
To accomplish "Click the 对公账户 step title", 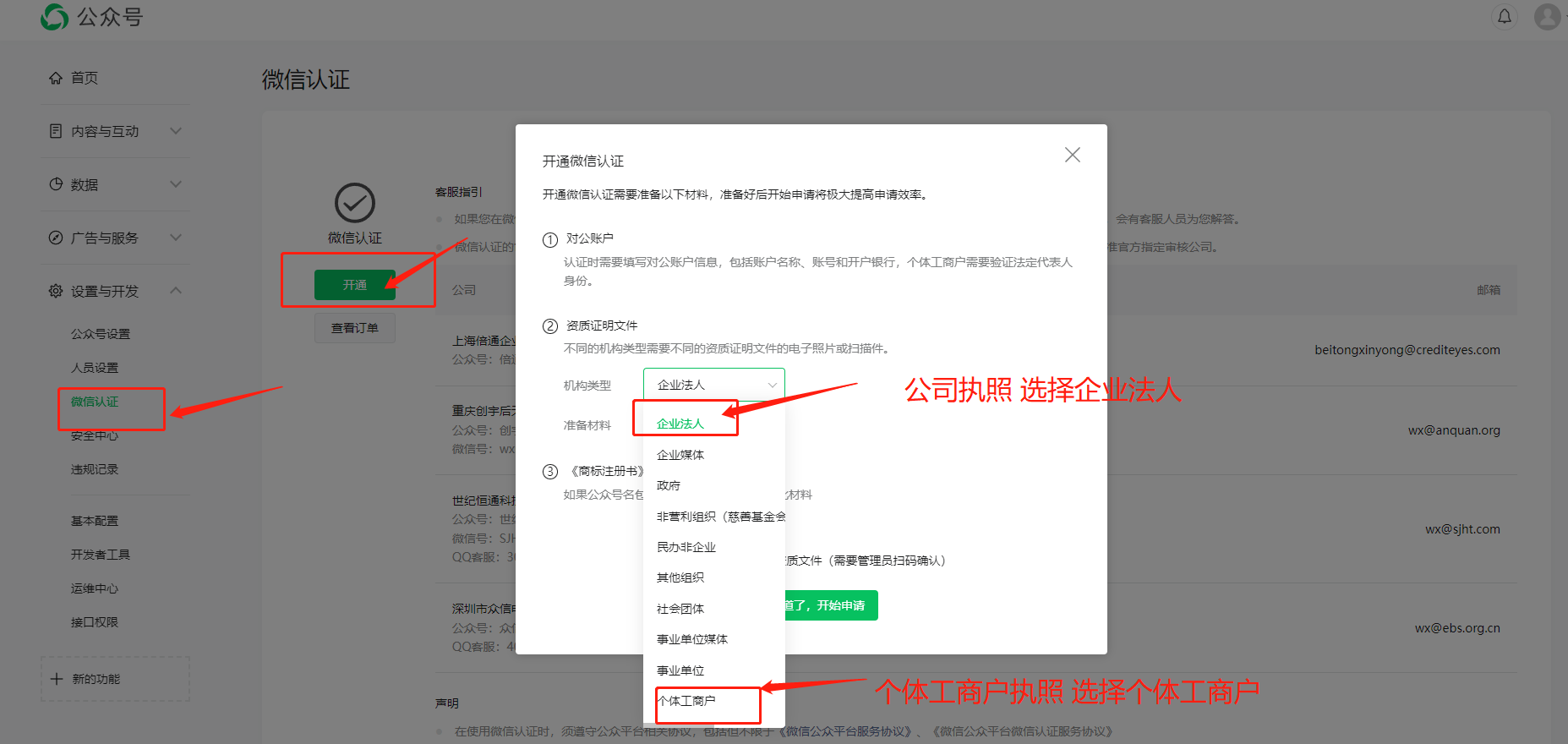I will click(x=590, y=238).
